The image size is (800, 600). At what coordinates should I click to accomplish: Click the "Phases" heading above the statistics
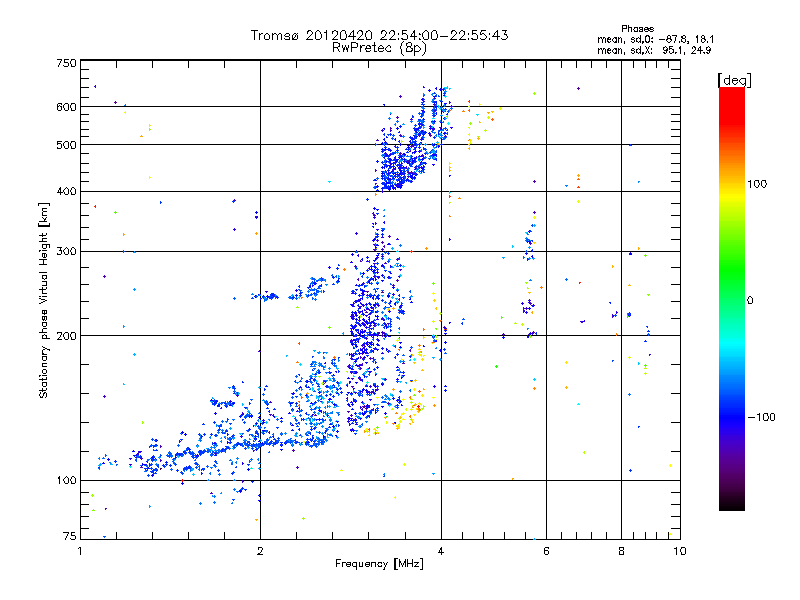click(x=637, y=29)
